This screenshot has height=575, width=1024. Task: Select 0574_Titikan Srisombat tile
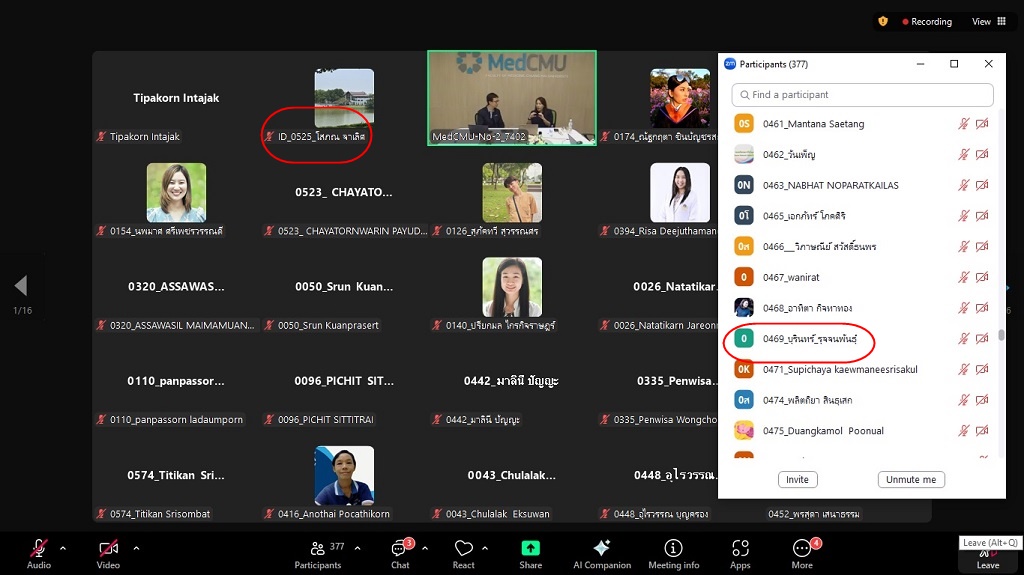[x=176, y=475]
